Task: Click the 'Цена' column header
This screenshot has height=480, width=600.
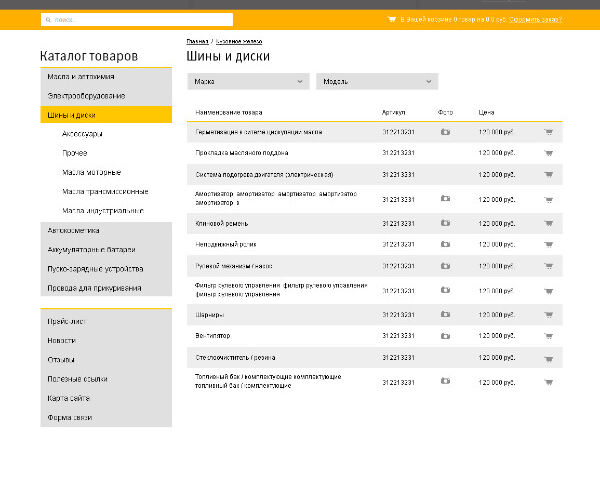Action: coord(486,113)
